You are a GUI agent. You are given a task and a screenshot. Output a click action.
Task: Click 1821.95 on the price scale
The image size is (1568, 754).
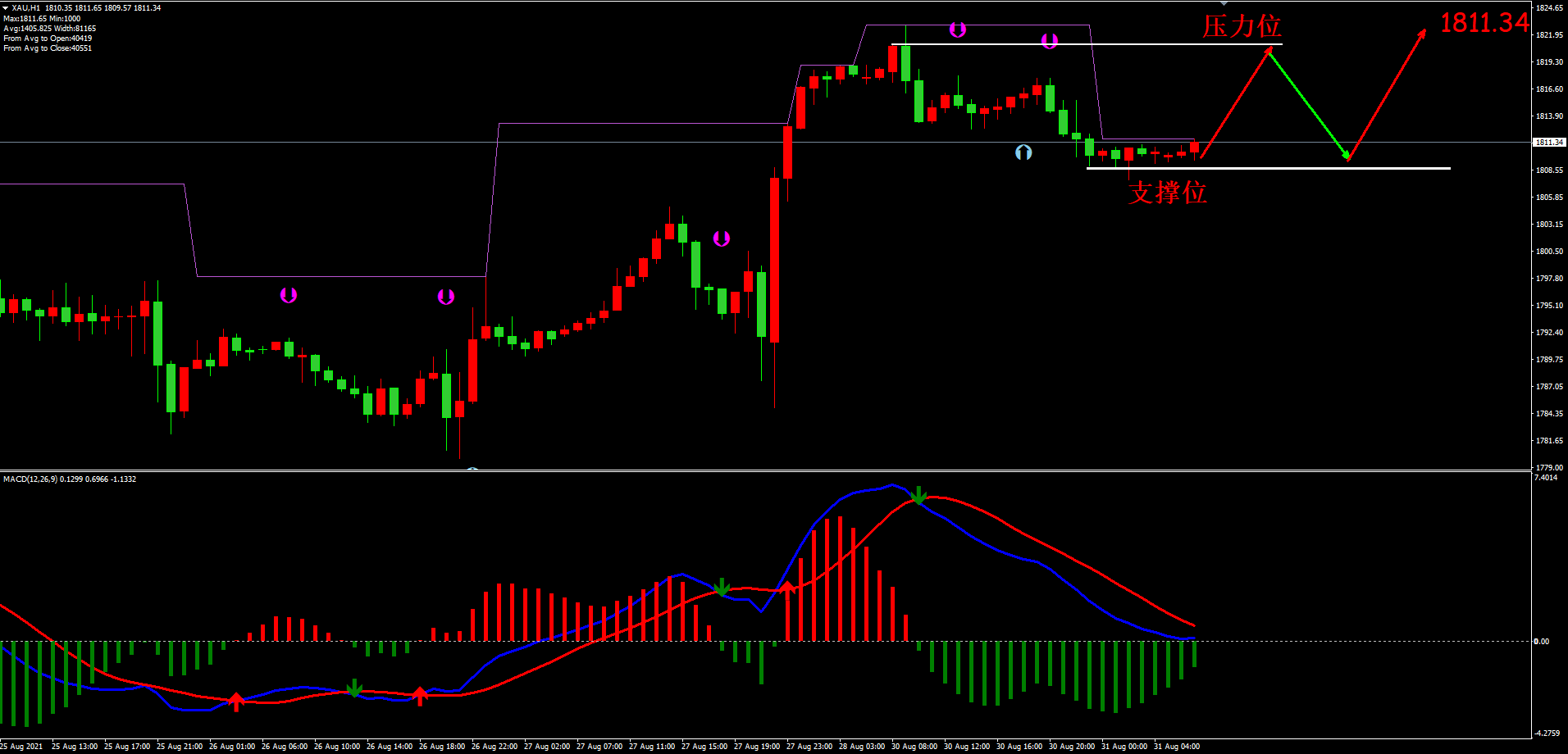pos(1549,34)
